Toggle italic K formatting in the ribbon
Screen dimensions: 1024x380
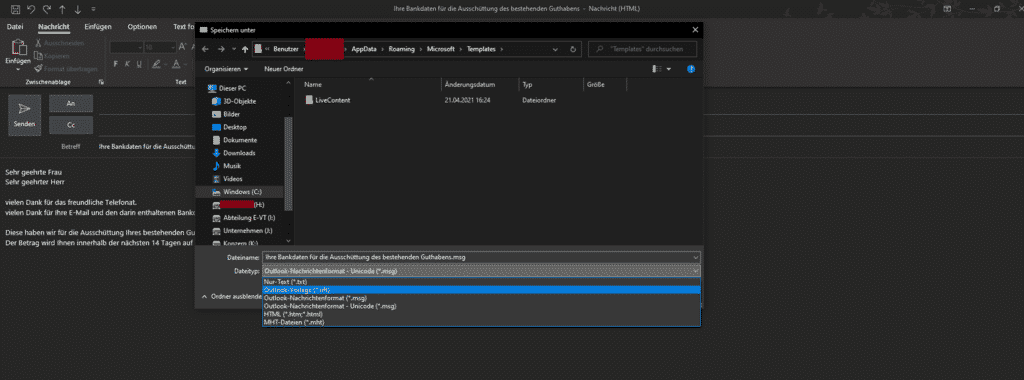[x=127, y=64]
